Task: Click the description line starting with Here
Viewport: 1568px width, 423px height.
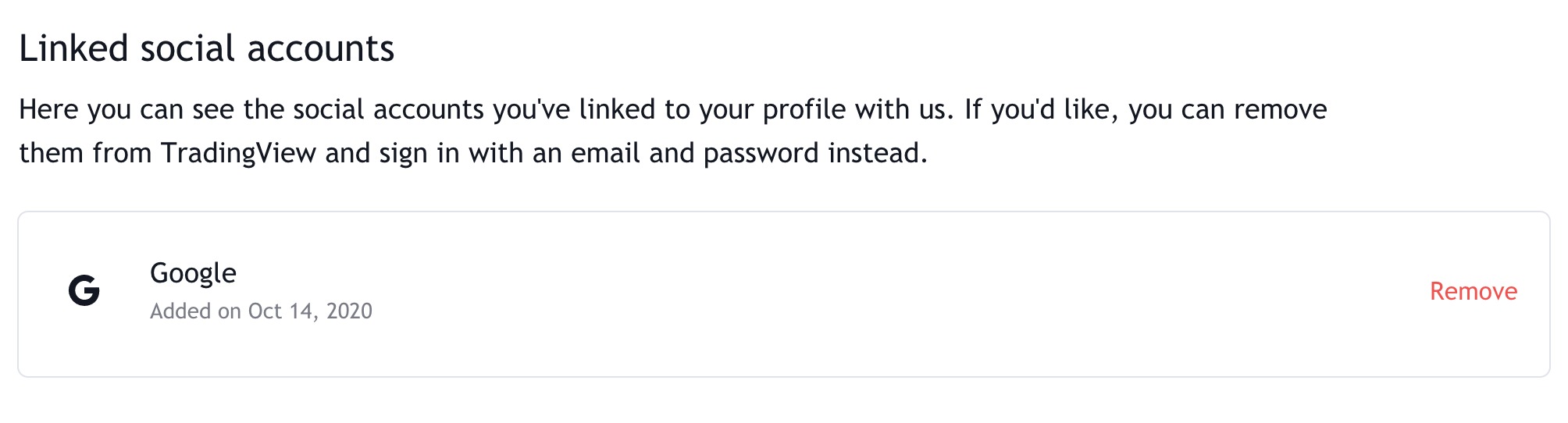Action: pyautogui.click(x=673, y=109)
